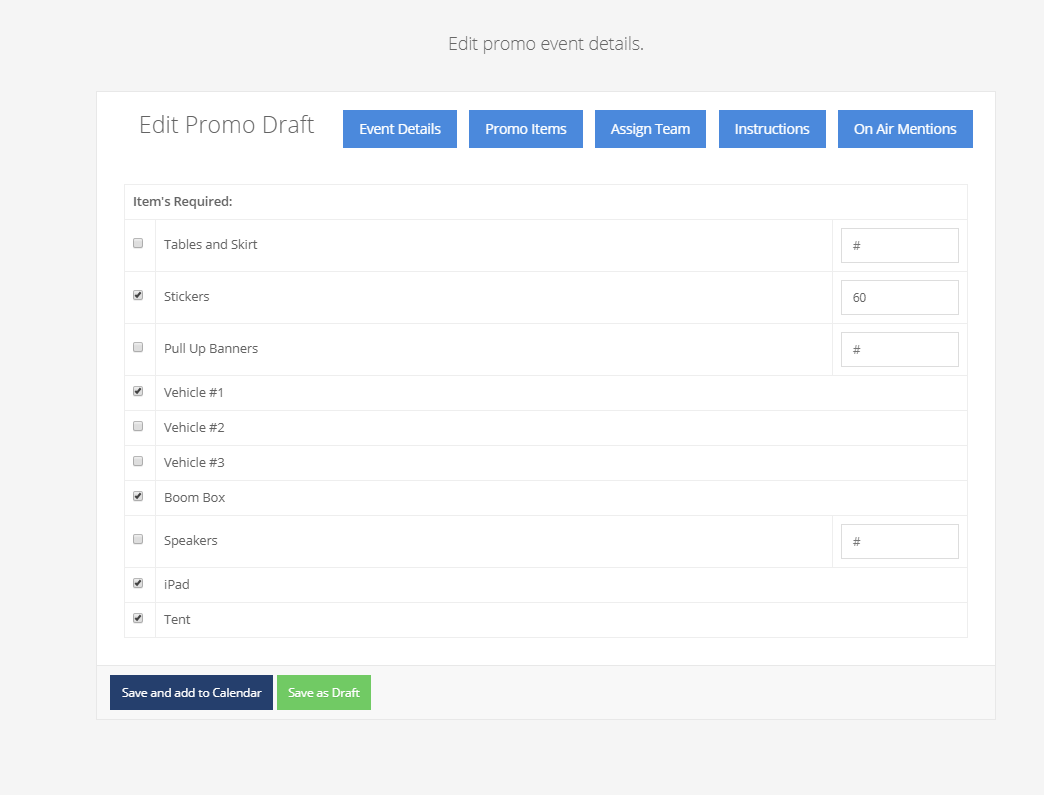The image size is (1044, 795).
Task: Check the Tables and Skirt checkbox
Action: point(138,243)
